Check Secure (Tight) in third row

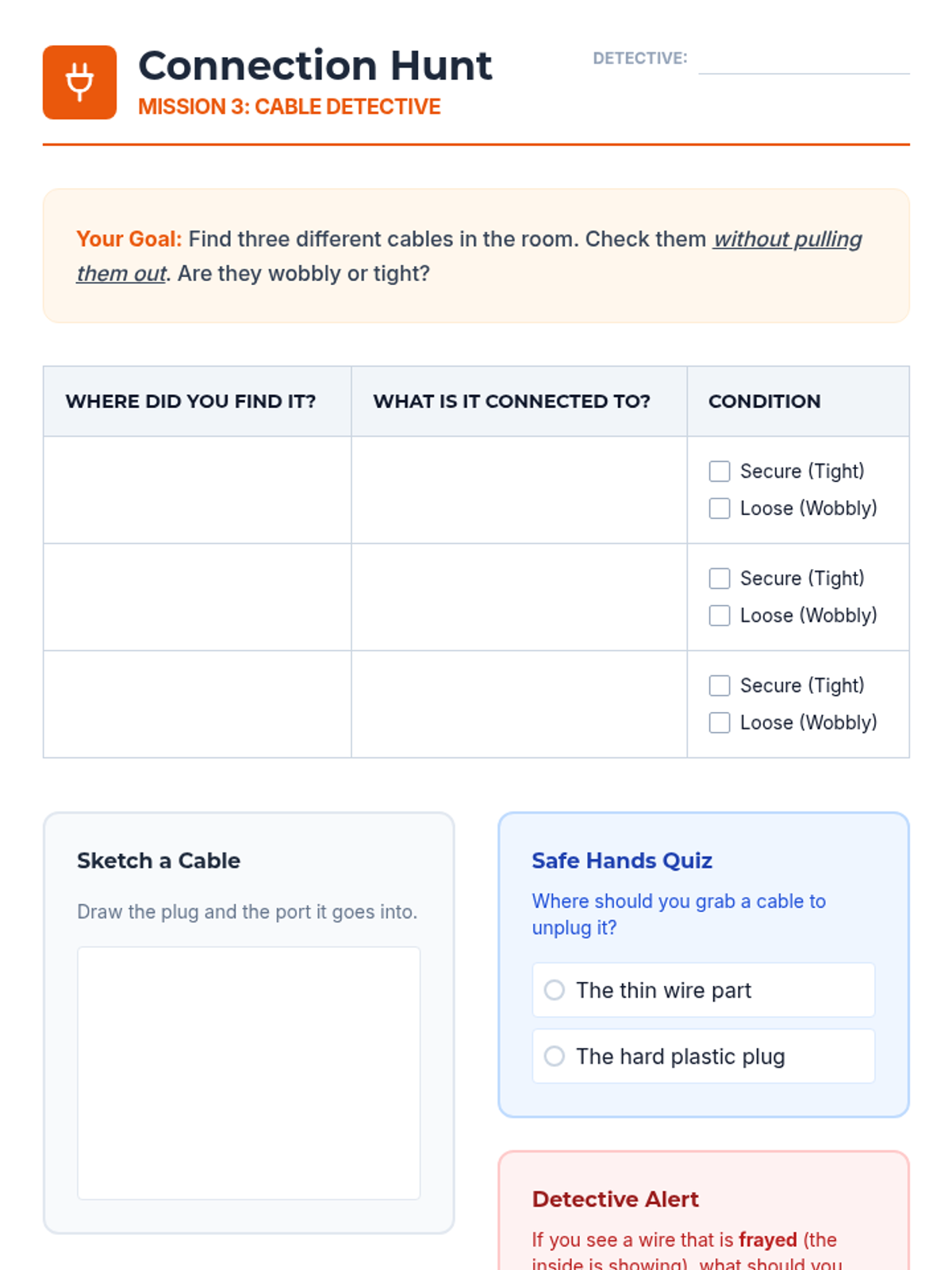point(720,686)
